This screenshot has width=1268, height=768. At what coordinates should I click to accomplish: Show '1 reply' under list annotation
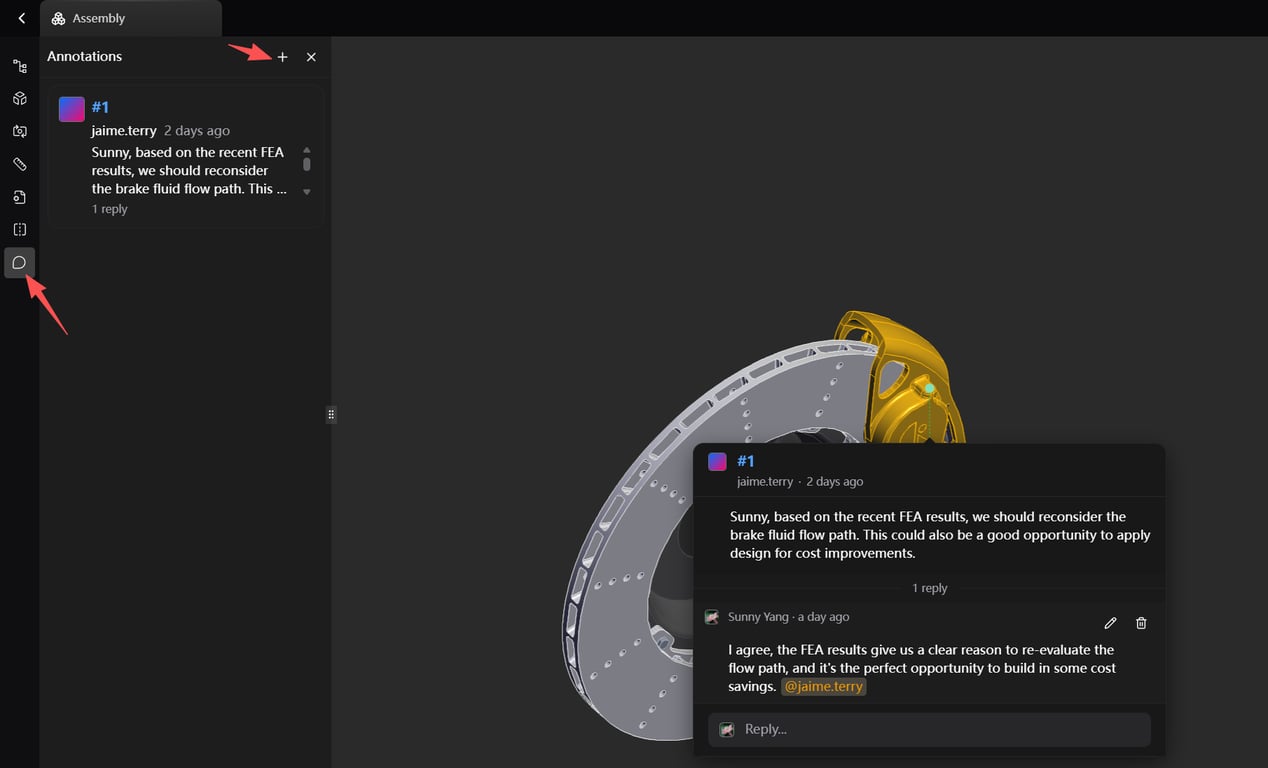pos(110,209)
